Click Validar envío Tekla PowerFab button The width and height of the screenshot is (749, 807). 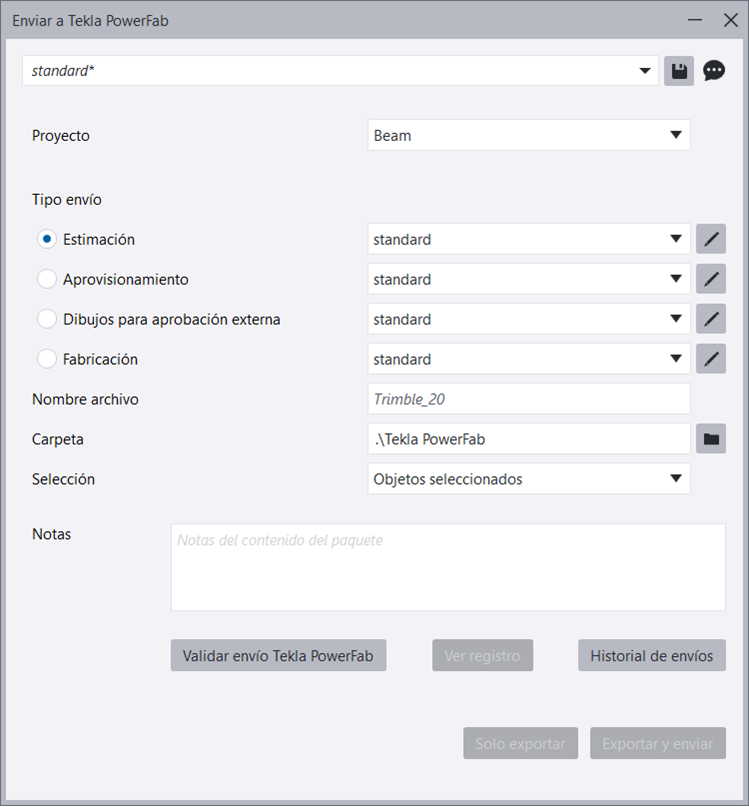pos(278,656)
